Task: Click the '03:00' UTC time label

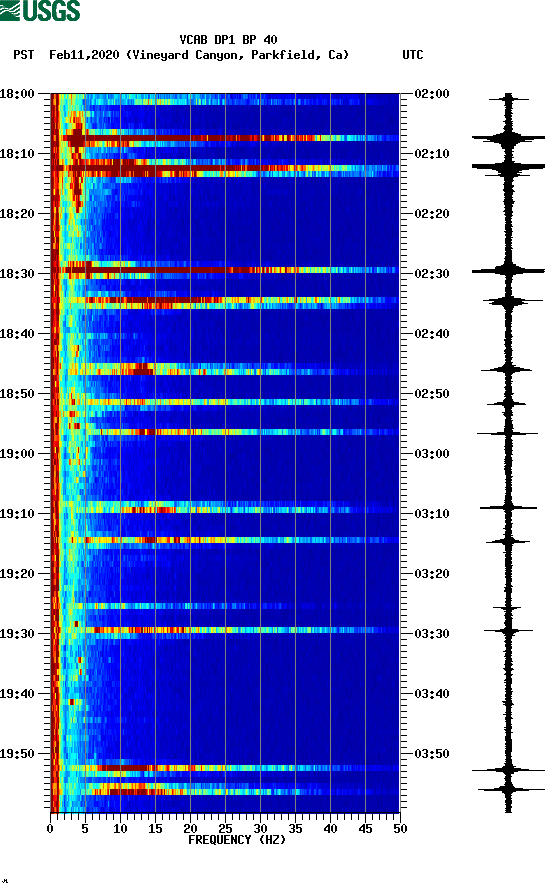Action: coord(432,454)
